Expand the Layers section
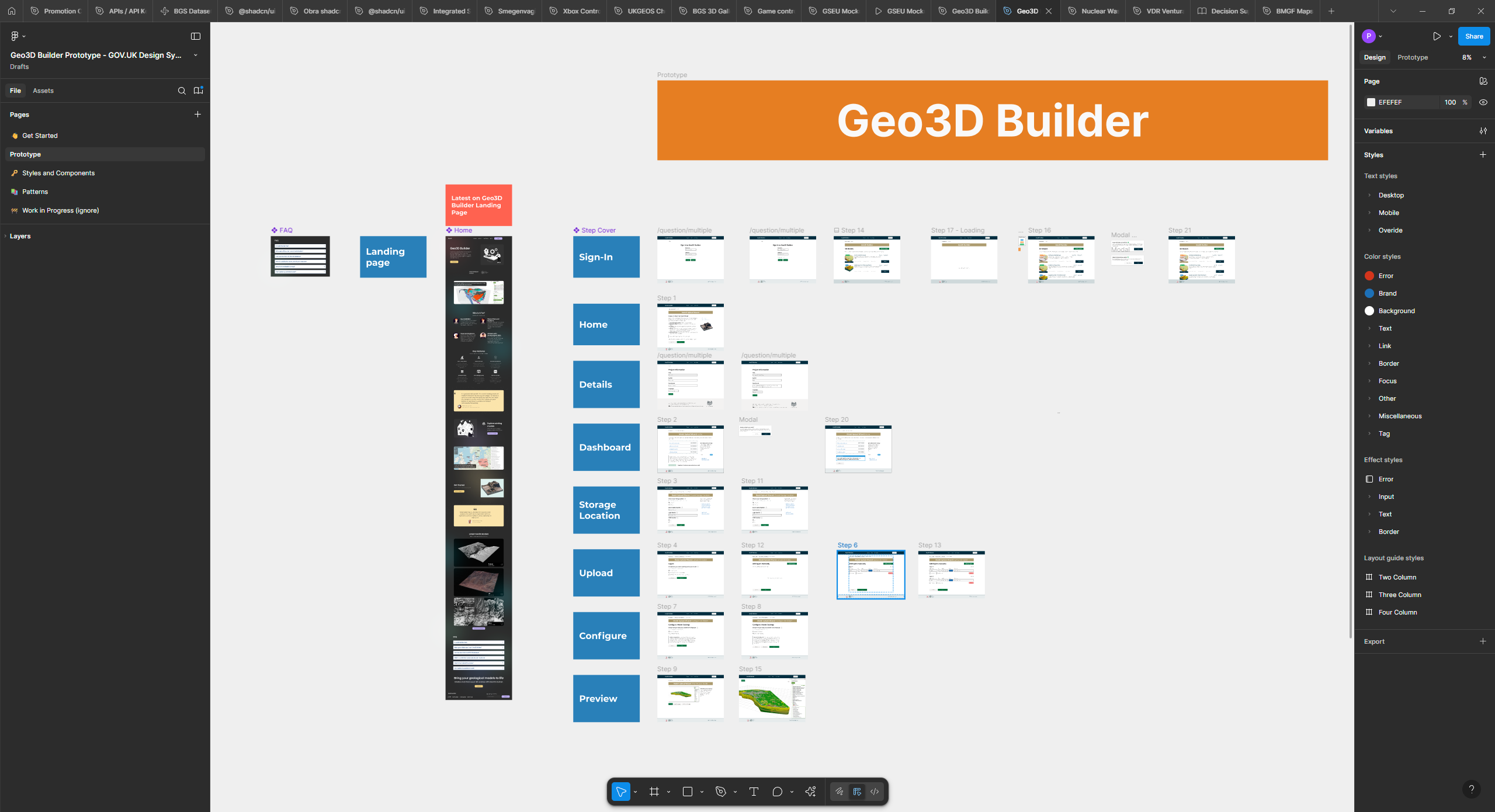Viewport: 1495px width, 812px height. [x=20, y=236]
